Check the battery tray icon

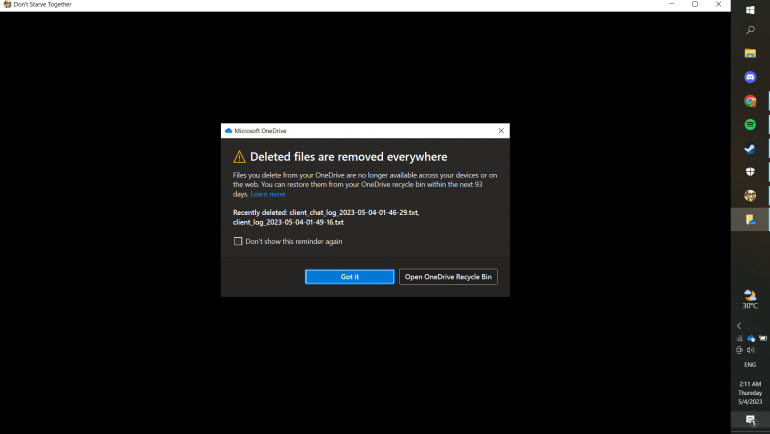tap(763, 338)
